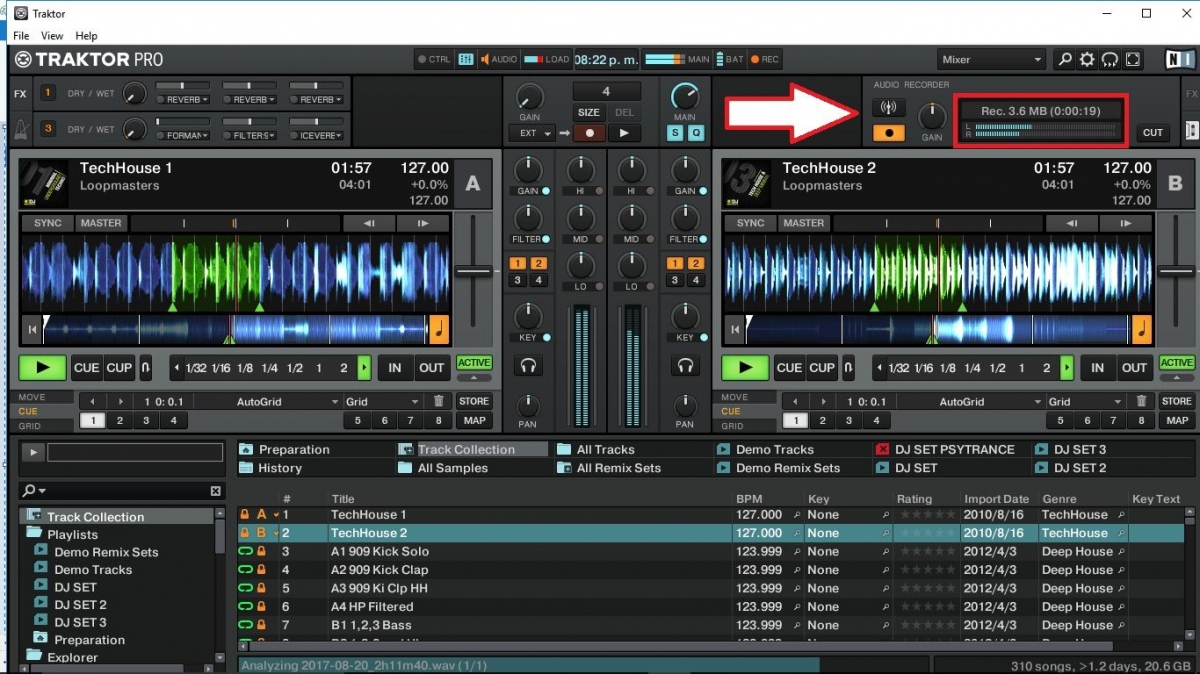The image size is (1200, 674).
Task: Click the Loop Recorder play button under DEL
Action: coord(625,133)
